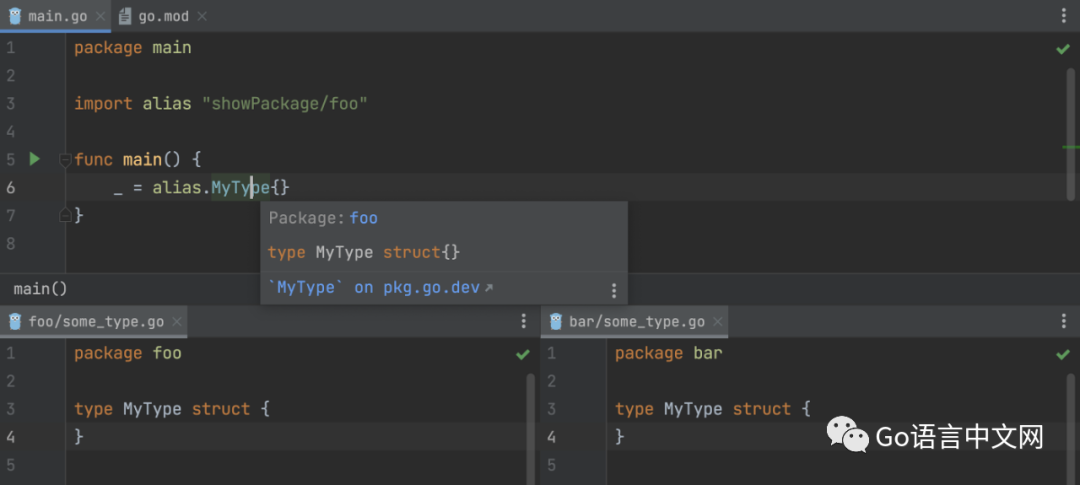The height and width of the screenshot is (485, 1080).
Task: Open the foo/some_type.go pane options menu
Action: point(523,321)
